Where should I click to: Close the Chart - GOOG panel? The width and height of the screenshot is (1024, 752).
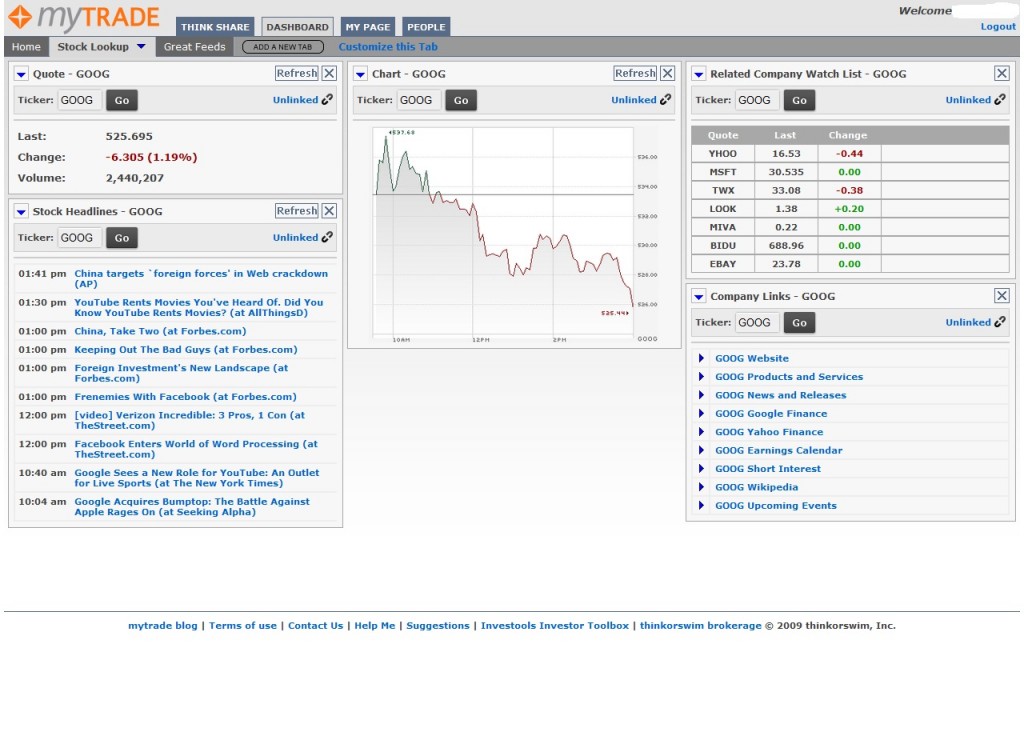tap(668, 73)
